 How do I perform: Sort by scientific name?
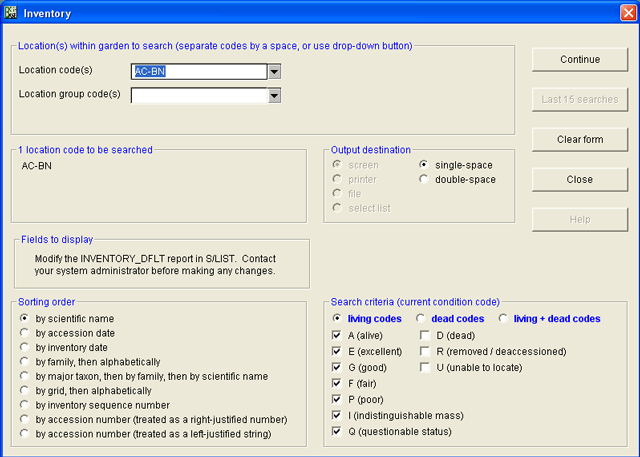[x=24, y=318]
